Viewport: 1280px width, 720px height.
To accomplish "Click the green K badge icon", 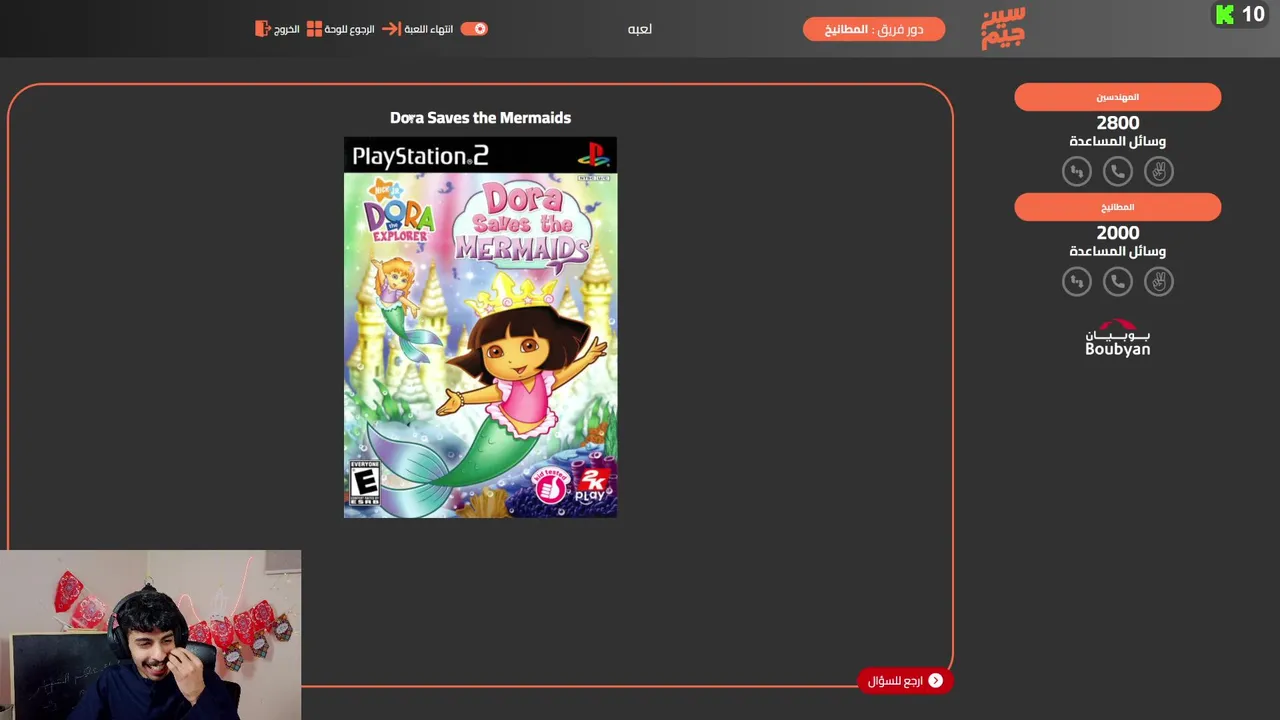I will point(1224,14).
